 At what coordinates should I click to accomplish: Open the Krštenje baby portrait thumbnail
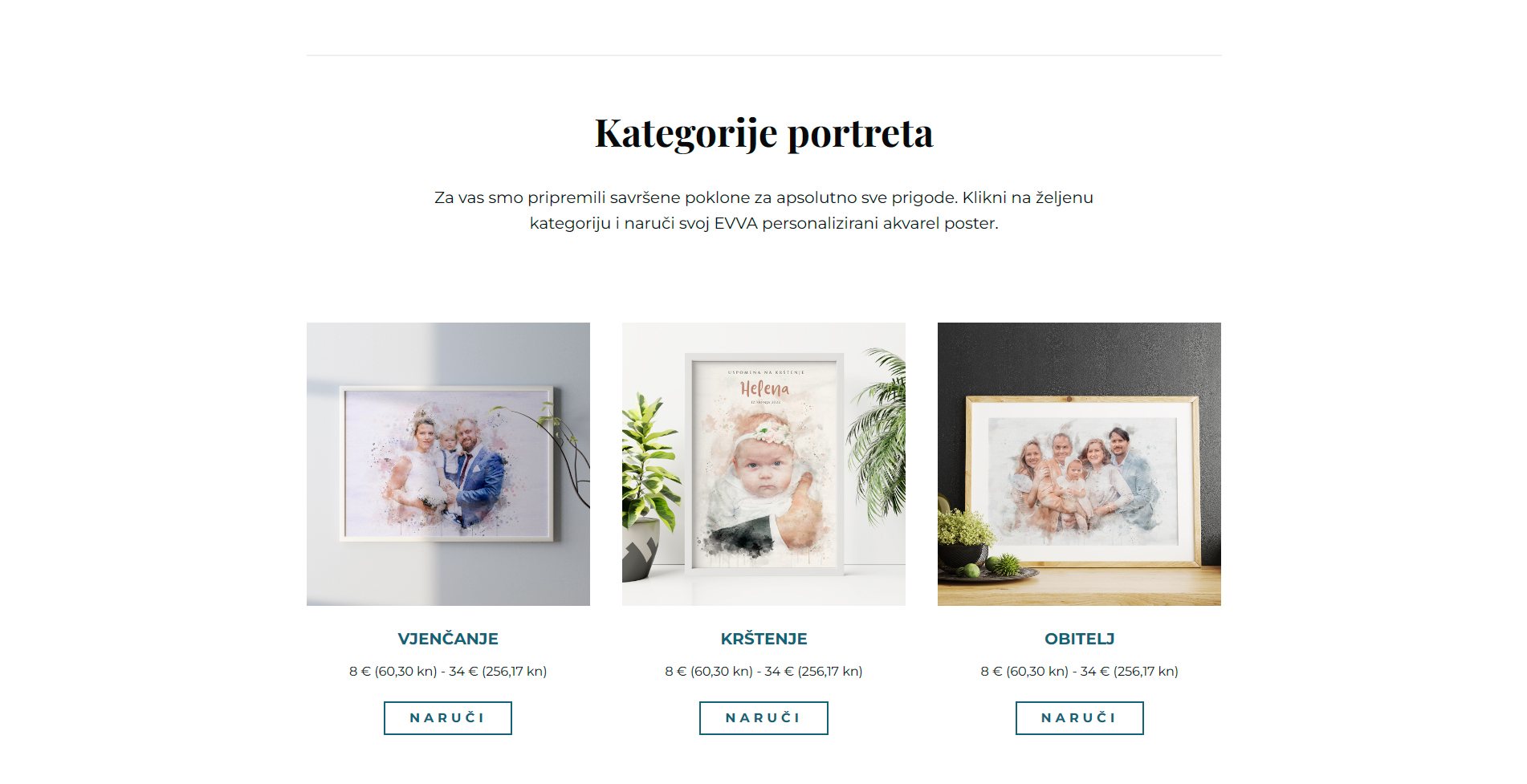pyautogui.click(x=763, y=464)
